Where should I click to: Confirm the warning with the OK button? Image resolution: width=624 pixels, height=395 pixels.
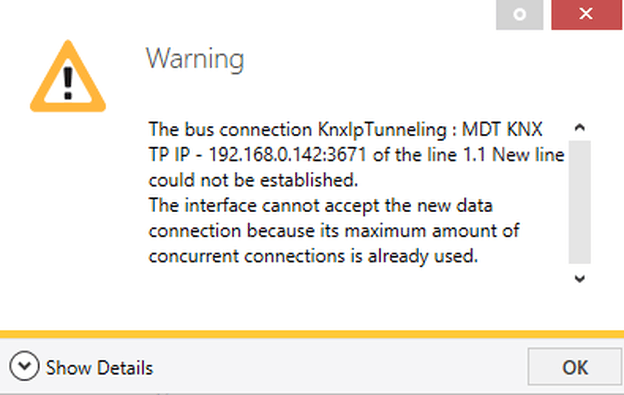point(575,367)
